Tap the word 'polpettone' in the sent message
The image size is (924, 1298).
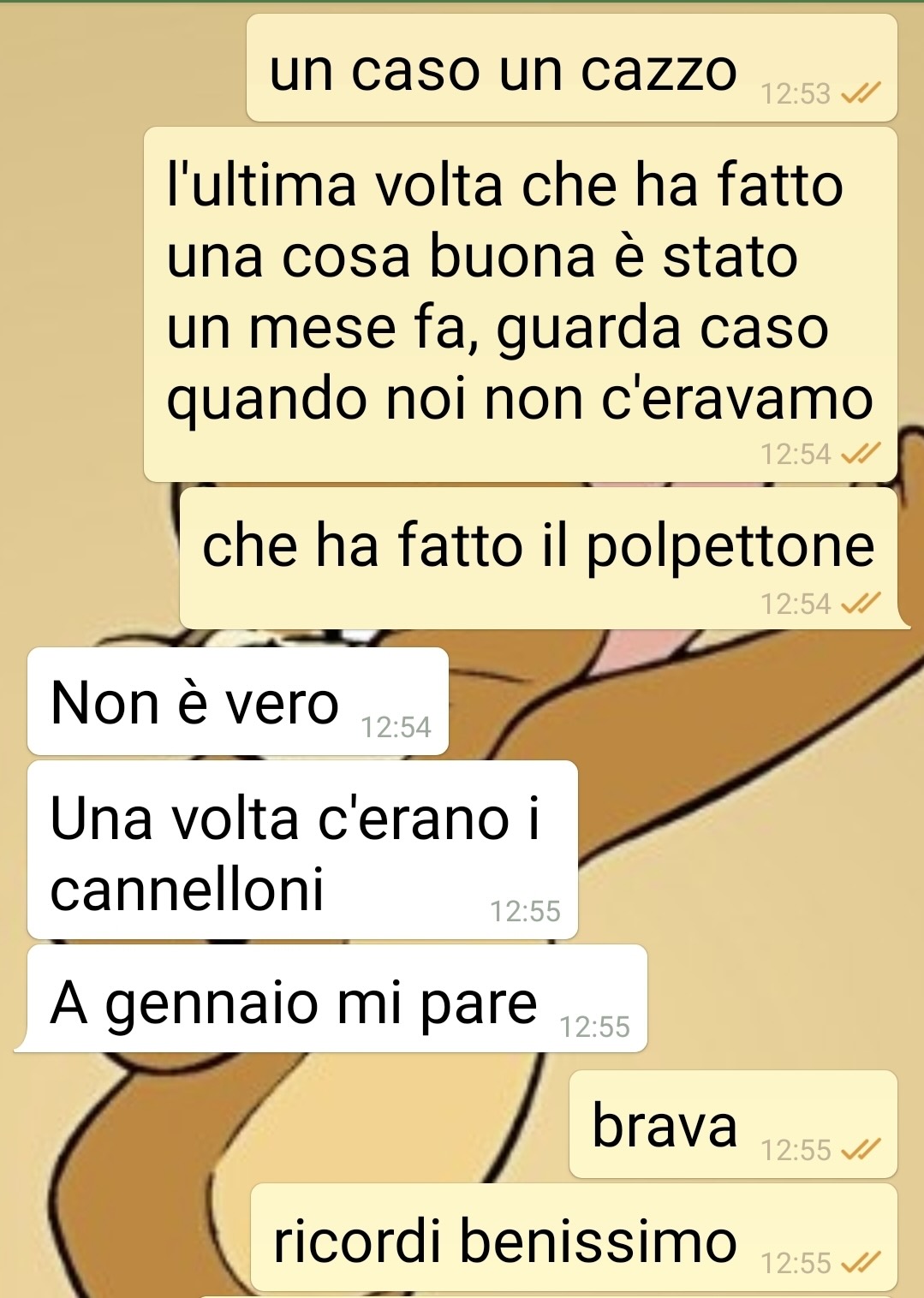(730, 546)
